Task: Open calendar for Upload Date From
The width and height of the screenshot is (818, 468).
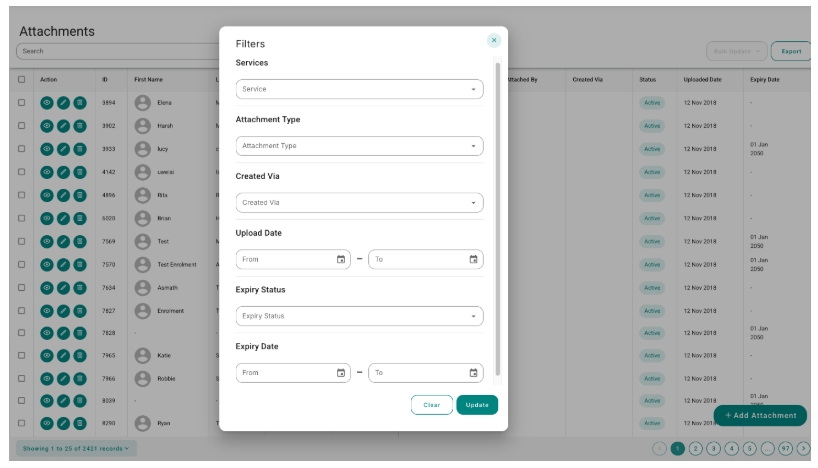Action: (341, 259)
